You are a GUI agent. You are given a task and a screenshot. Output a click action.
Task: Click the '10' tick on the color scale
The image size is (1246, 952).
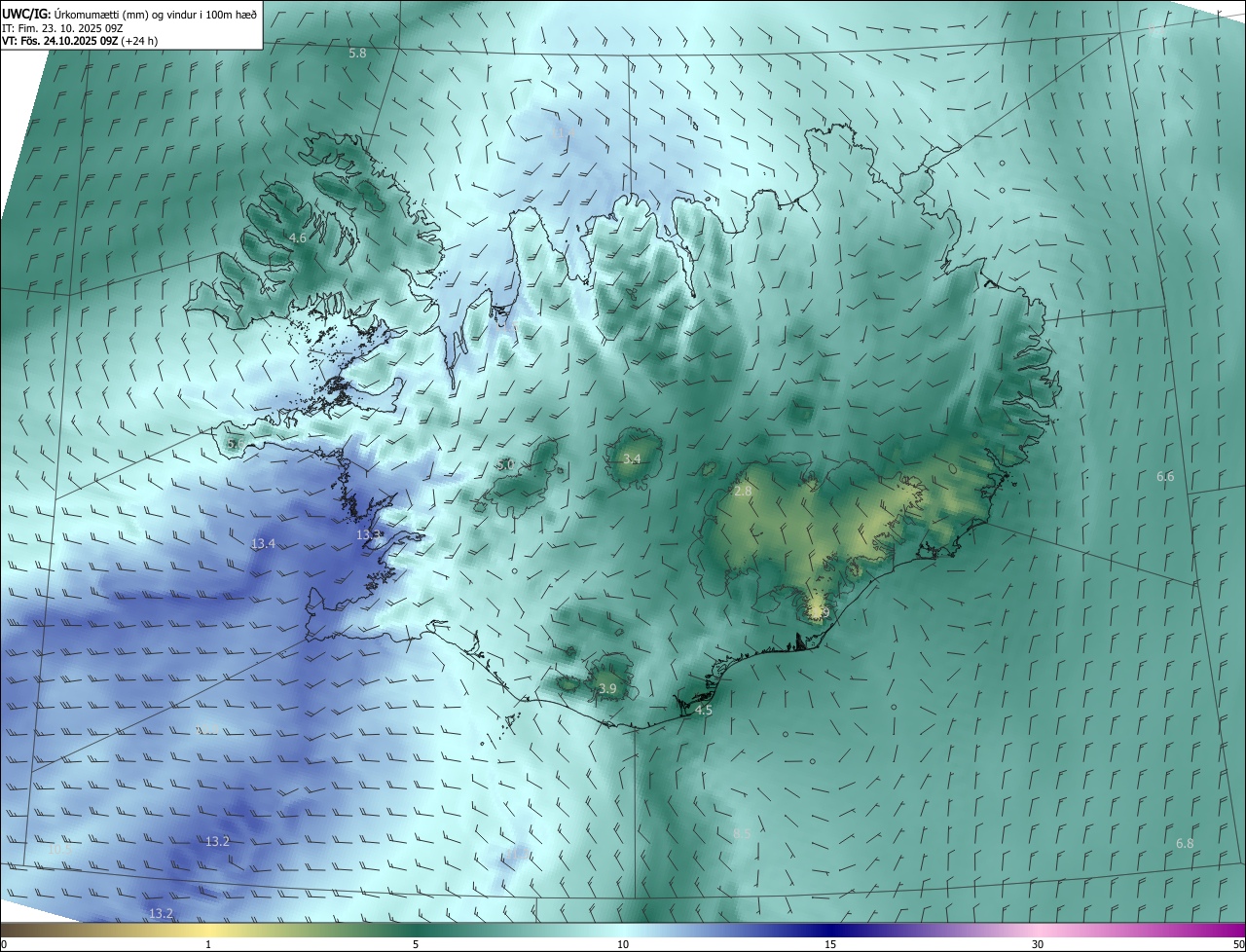pyautogui.click(x=623, y=944)
